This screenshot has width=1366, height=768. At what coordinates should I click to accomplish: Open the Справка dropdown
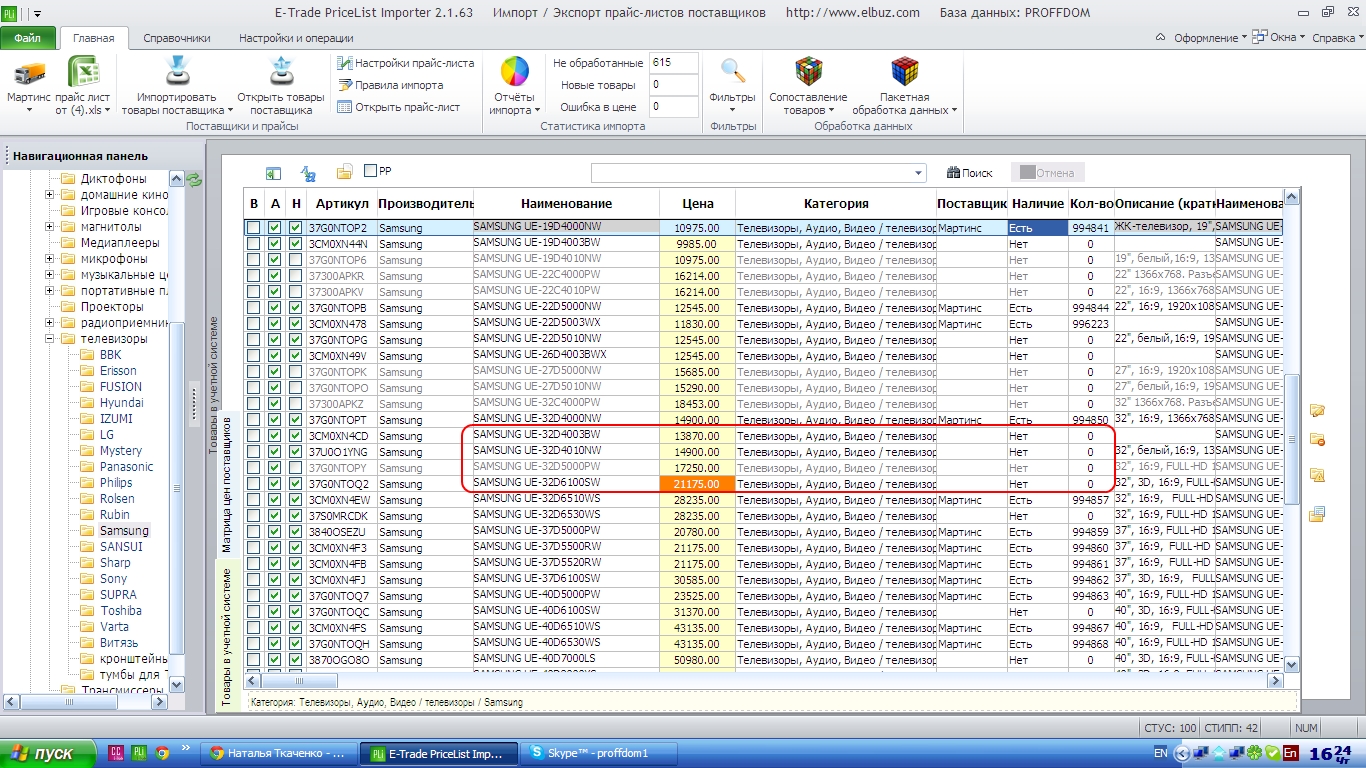click(1337, 38)
